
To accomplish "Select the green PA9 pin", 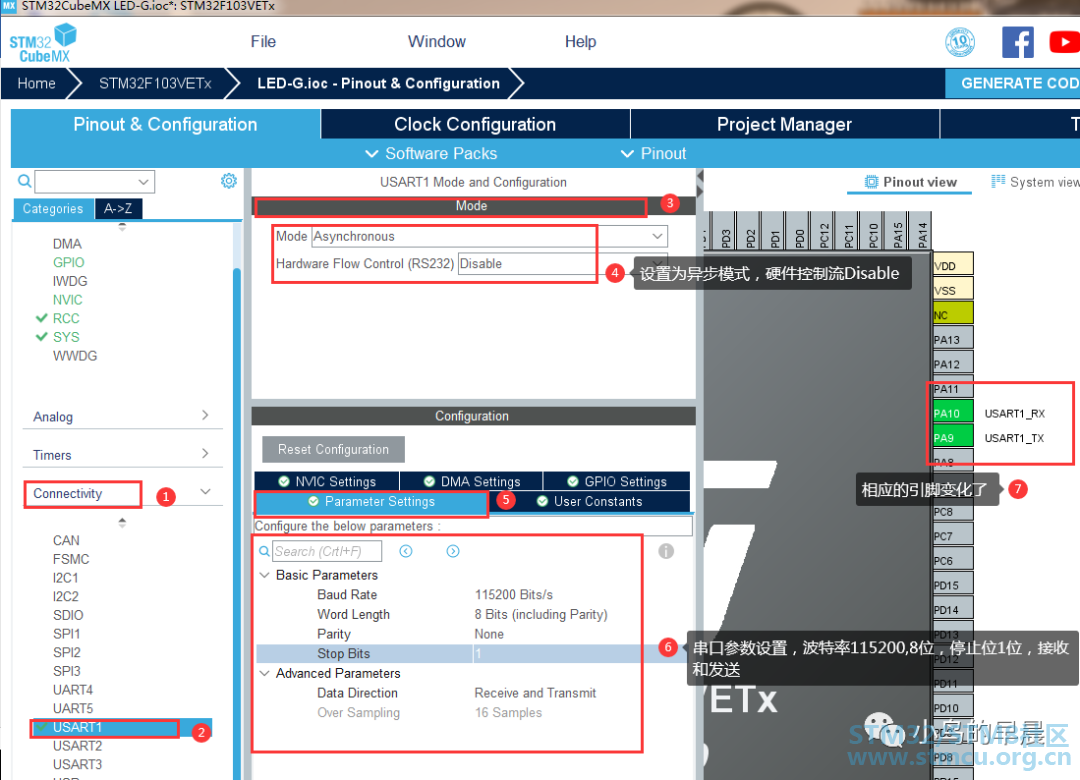I will (953, 438).
